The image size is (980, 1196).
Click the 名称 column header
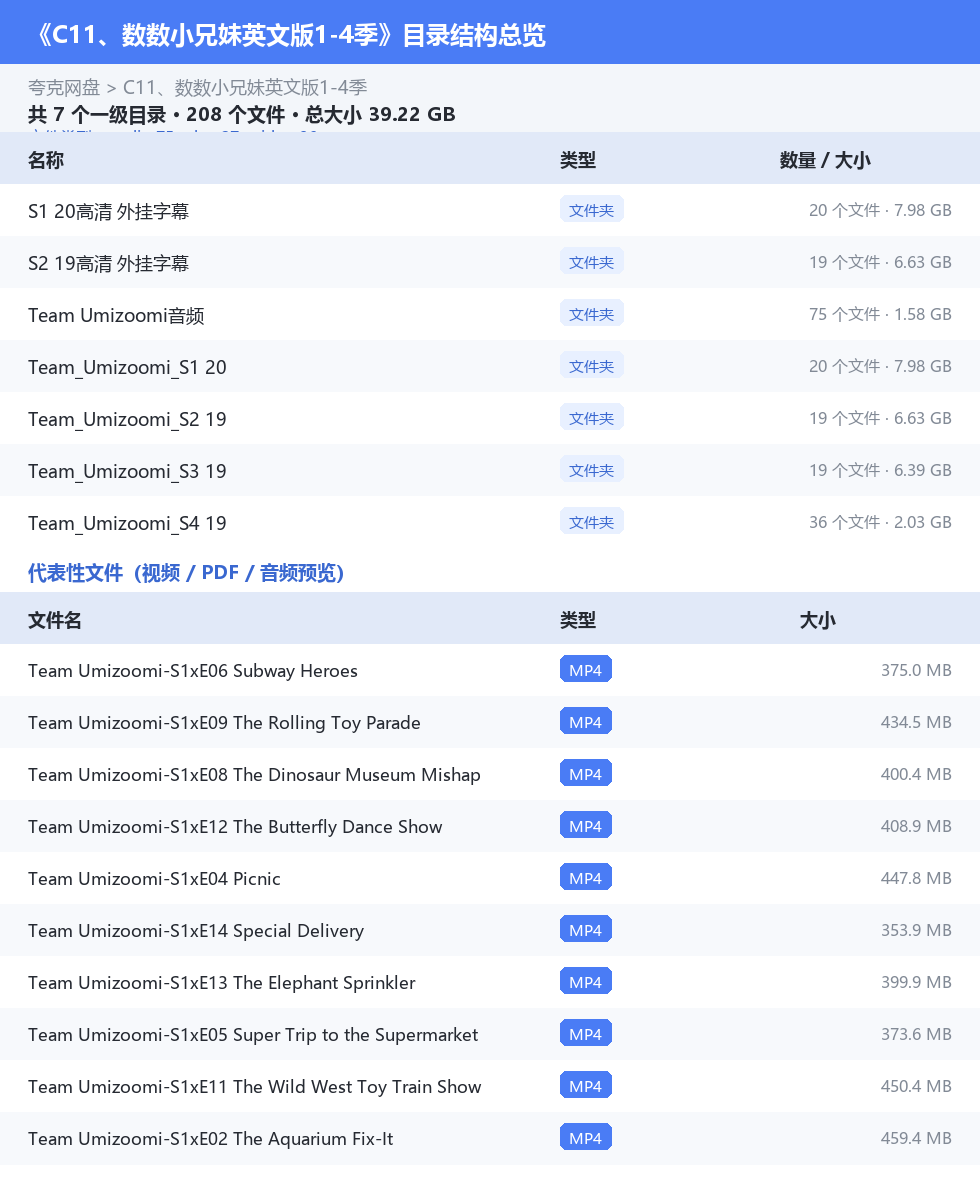(x=46, y=160)
